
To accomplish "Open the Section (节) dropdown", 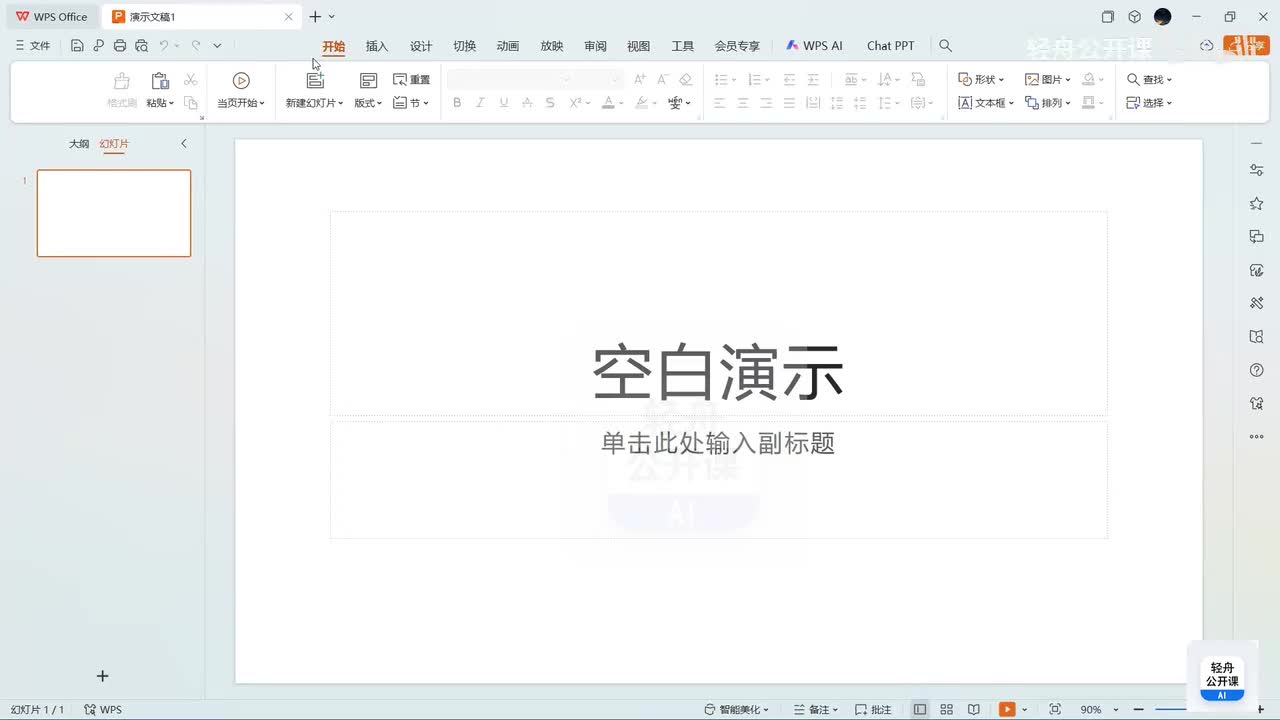I will click(x=411, y=103).
